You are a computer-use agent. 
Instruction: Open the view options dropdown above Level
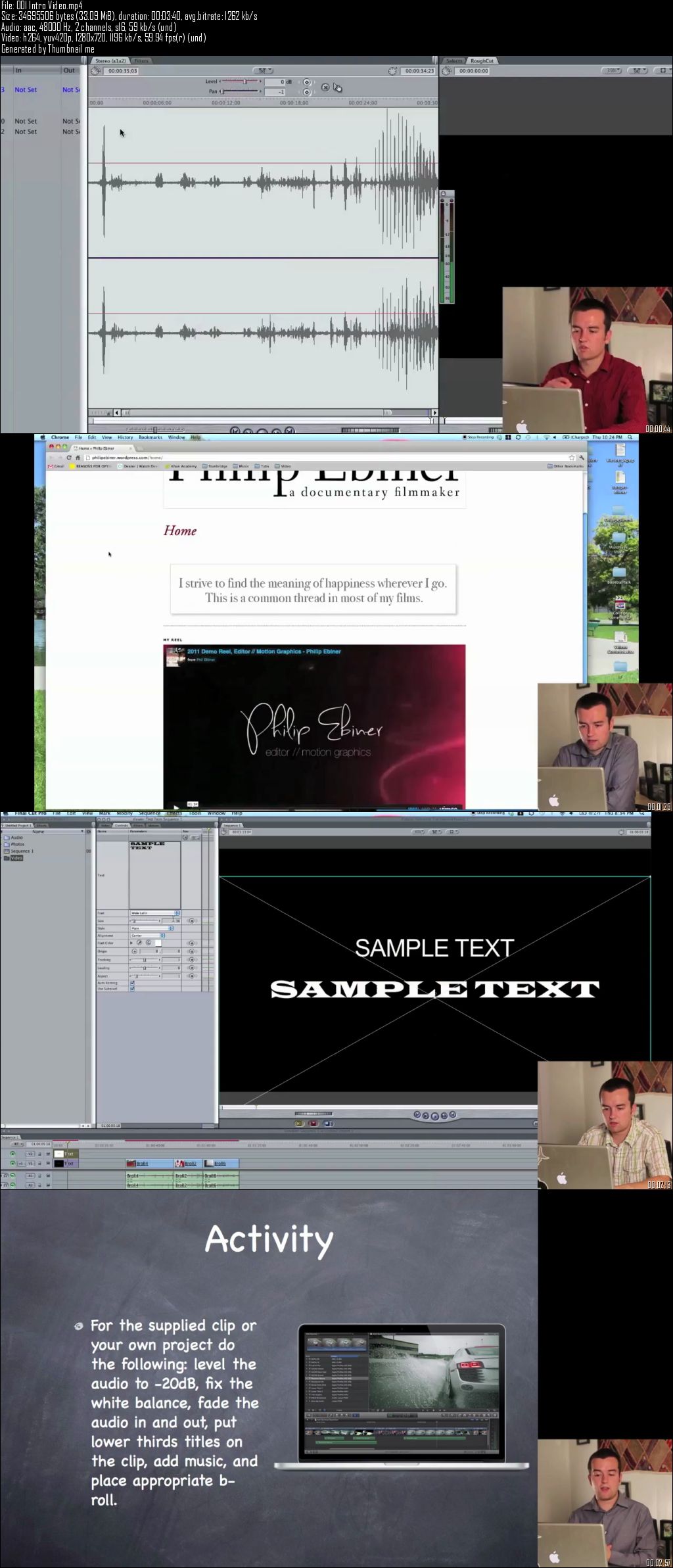262,70
